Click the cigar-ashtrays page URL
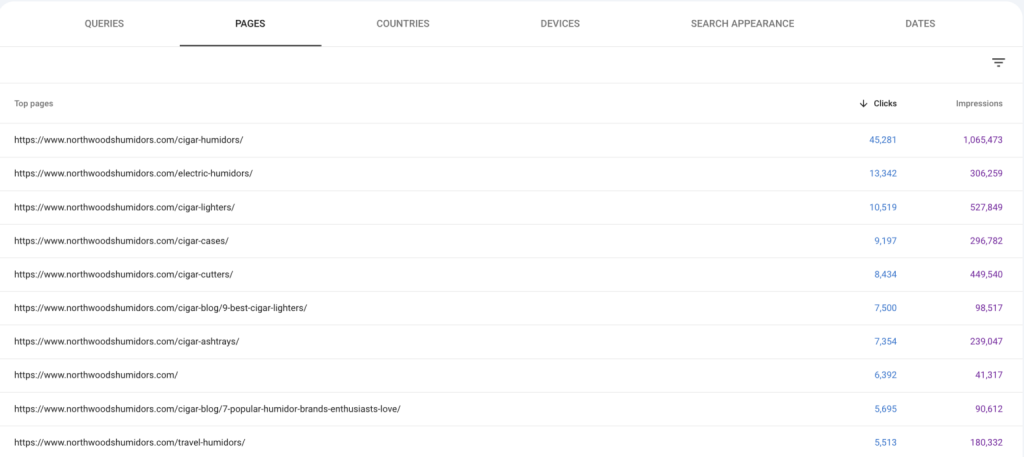Screen dimensions: 1024x457 point(127,341)
